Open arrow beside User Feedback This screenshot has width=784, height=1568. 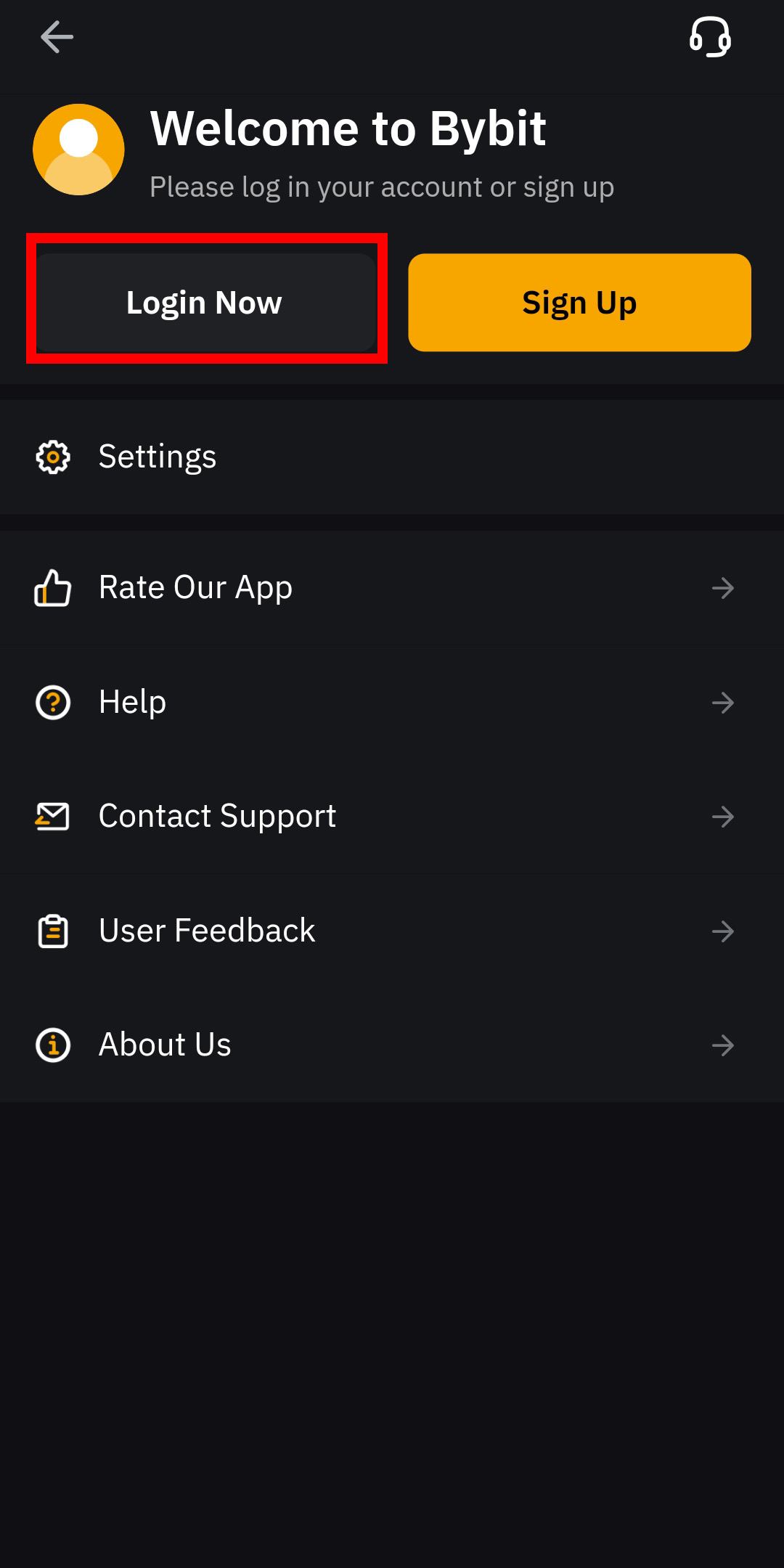point(723,931)
